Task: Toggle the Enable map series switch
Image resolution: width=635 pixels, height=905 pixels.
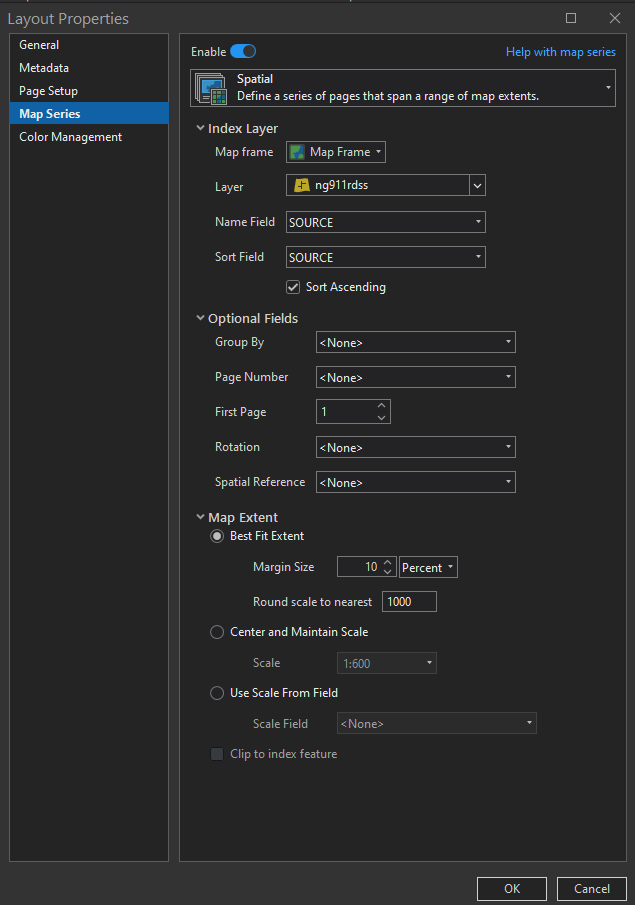Action: [x=243, y=51]
